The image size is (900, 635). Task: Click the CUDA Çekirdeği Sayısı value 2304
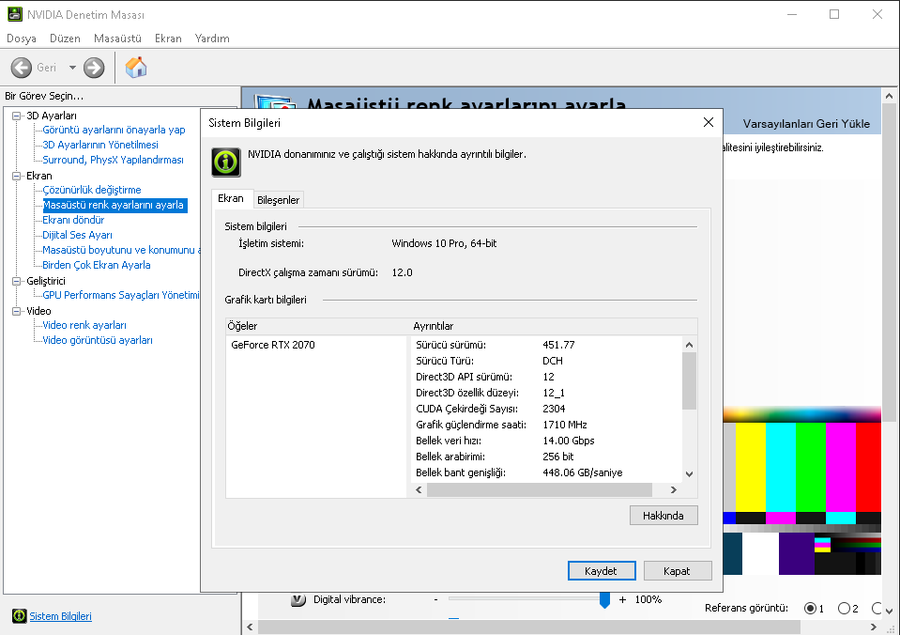(x=554, y=409)
